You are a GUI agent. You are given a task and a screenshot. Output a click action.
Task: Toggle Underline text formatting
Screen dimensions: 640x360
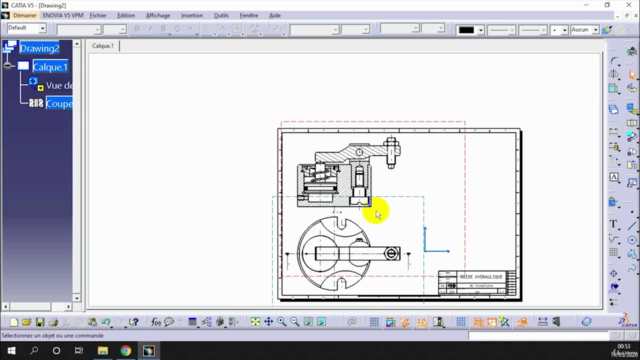pyautogui.click(x=163, y=29)
